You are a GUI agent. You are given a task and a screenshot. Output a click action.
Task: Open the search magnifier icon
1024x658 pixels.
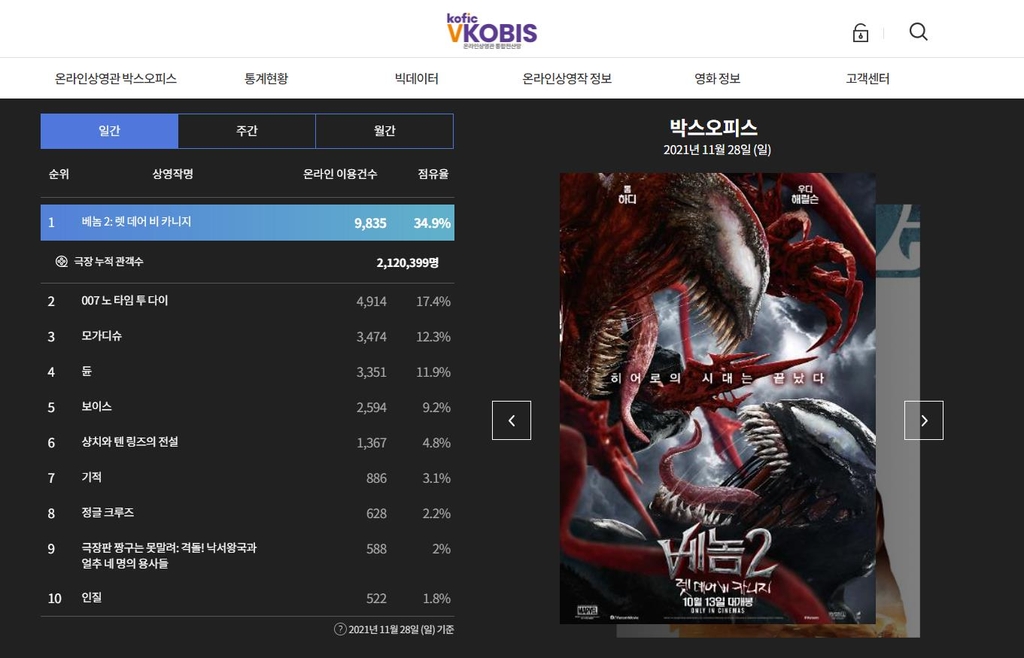tap(918, 32)
